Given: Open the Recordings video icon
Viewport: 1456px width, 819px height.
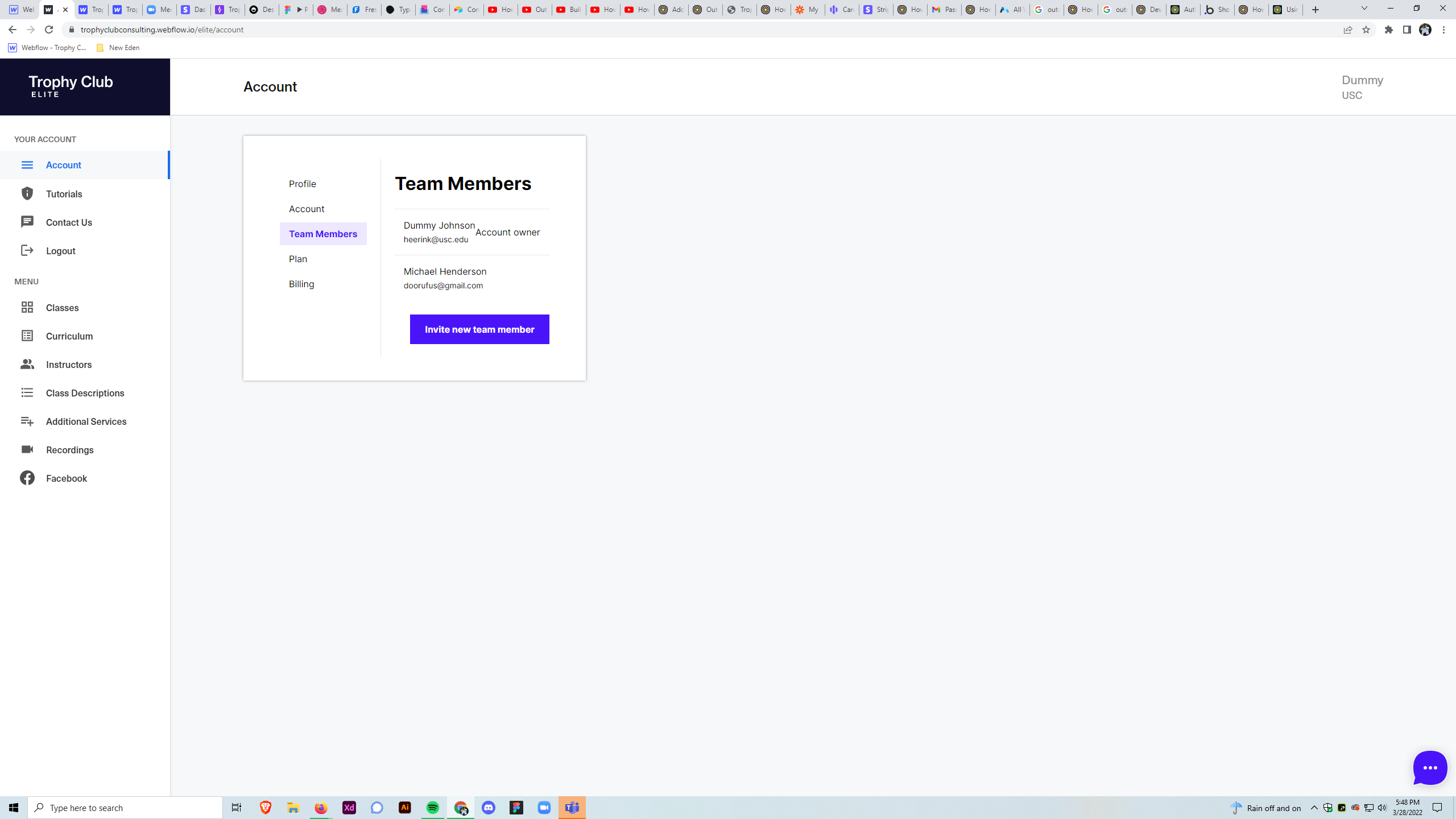Looking at the screenshot, I should [x=27, y=449].
